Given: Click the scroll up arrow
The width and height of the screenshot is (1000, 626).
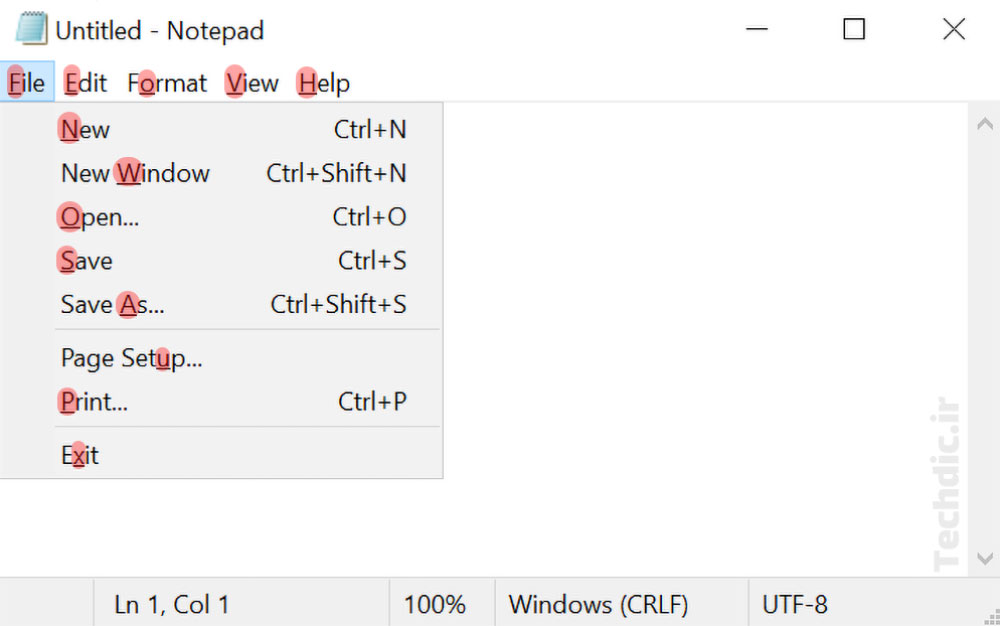Looking at the screenshot, I should (x=984, y=123).
